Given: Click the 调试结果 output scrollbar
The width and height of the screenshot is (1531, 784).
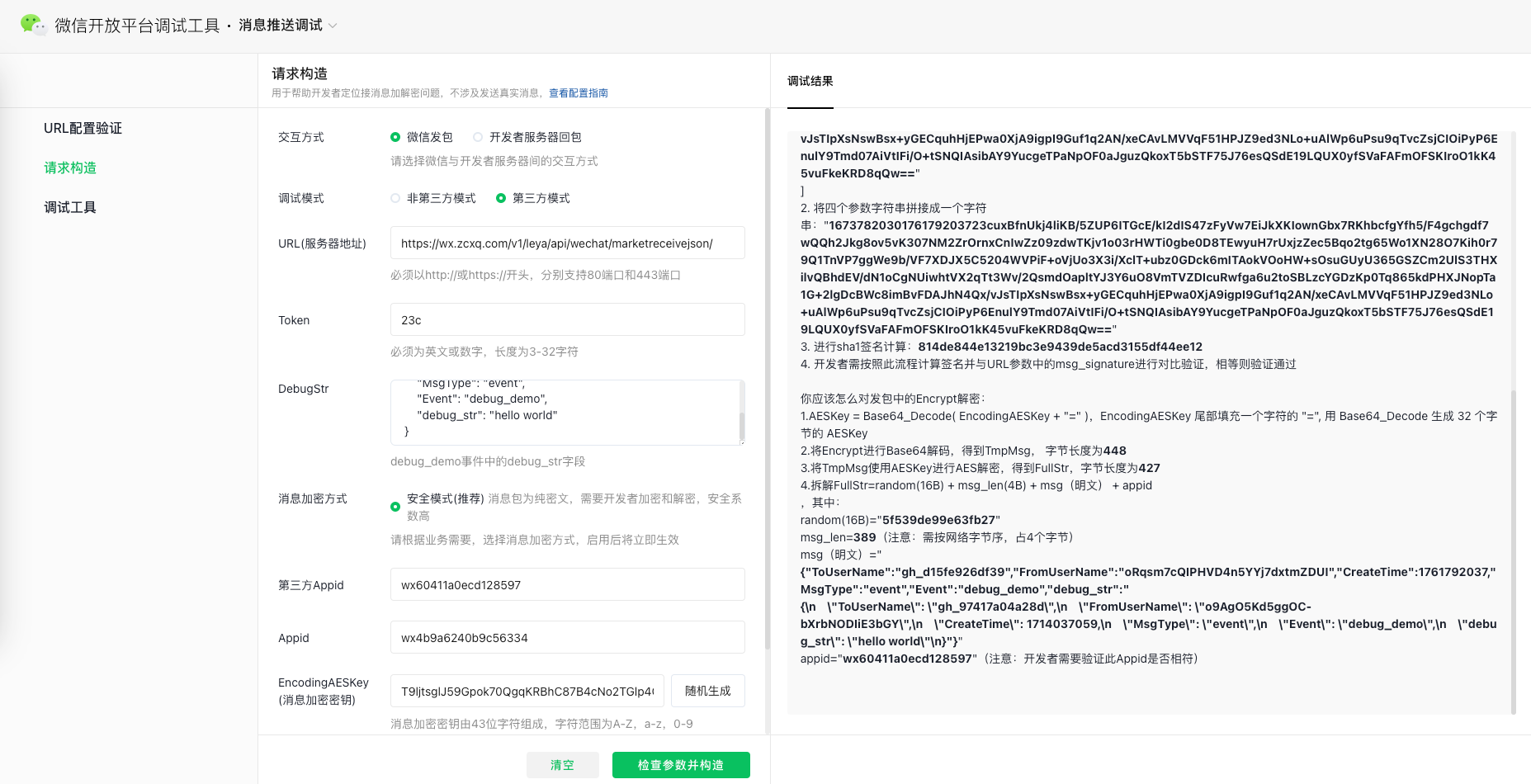Looking at the screenshot, I should 1514,551.
